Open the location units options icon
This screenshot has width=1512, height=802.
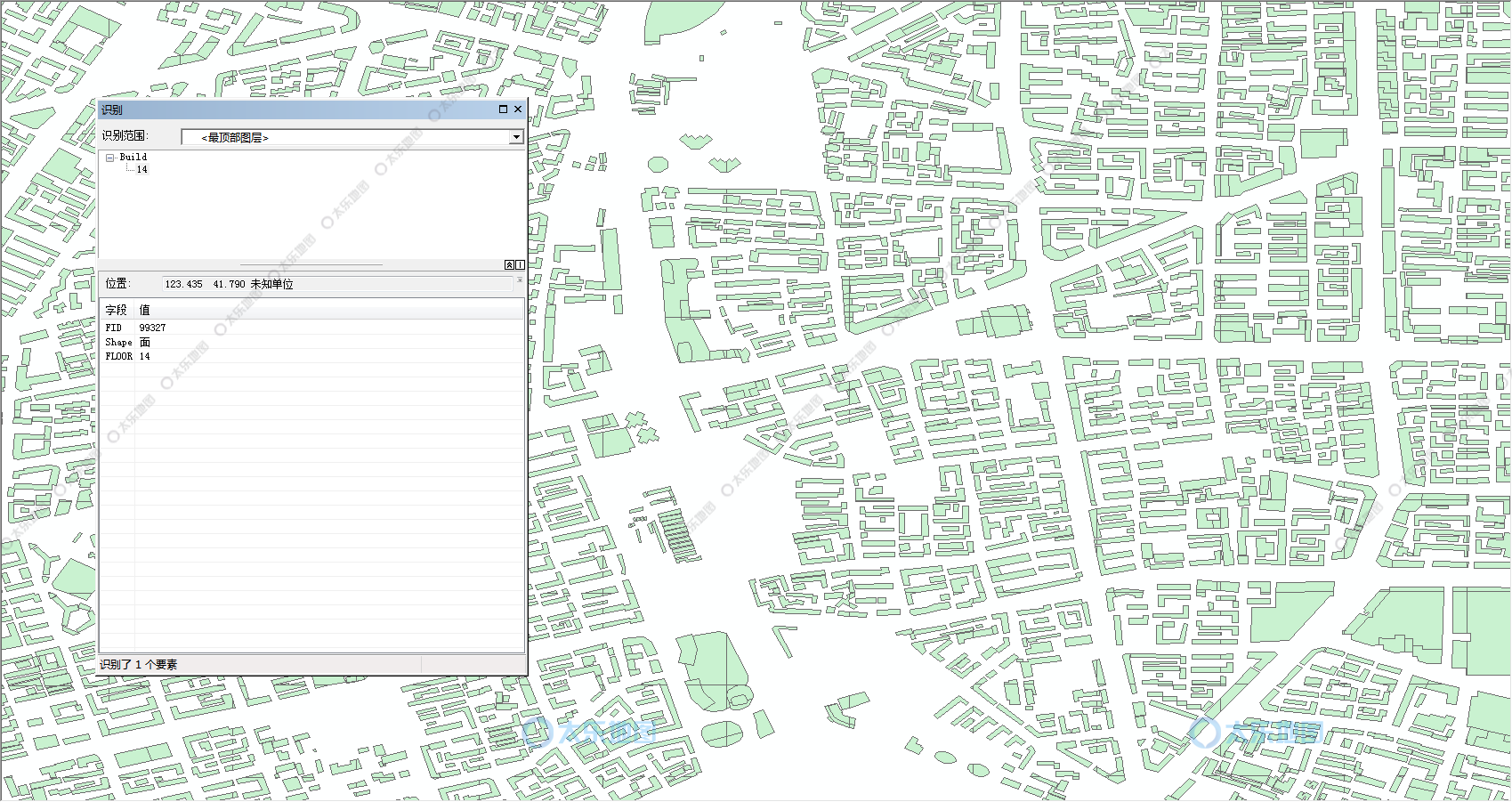coord(520,280)
